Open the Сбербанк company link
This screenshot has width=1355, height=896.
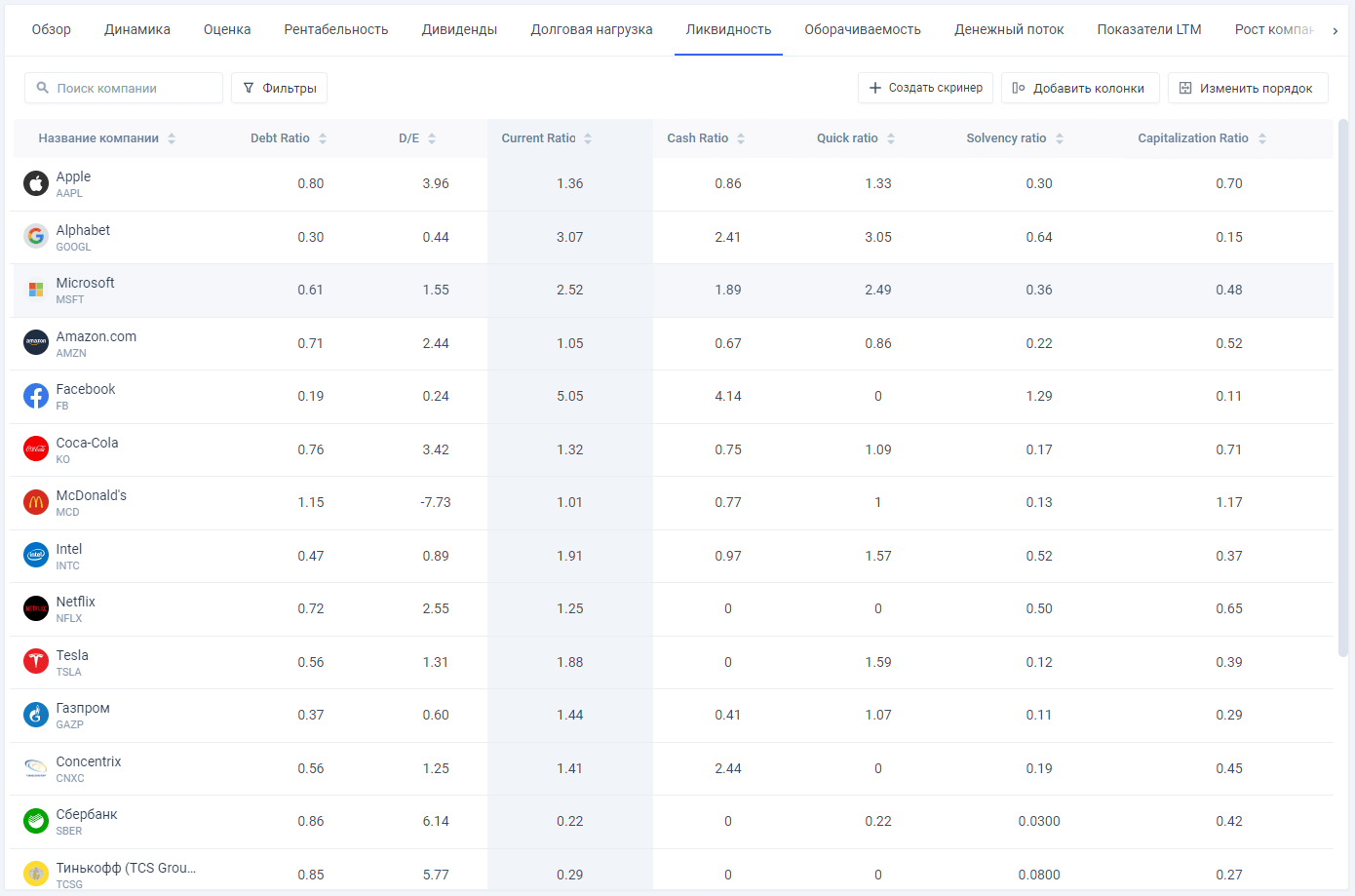coord(87,814)
